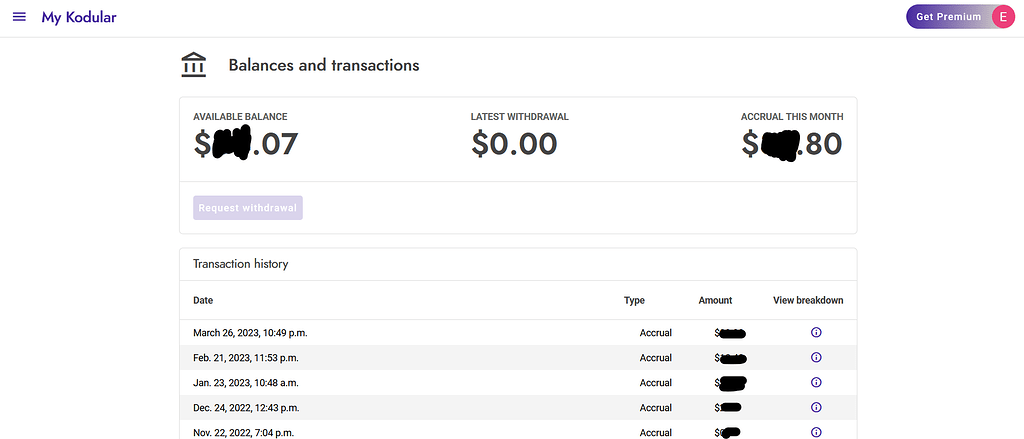1024x439 pixels.
Task: Click Accrual type in Nov. 22 row
Action: click(x=656, y=432)
